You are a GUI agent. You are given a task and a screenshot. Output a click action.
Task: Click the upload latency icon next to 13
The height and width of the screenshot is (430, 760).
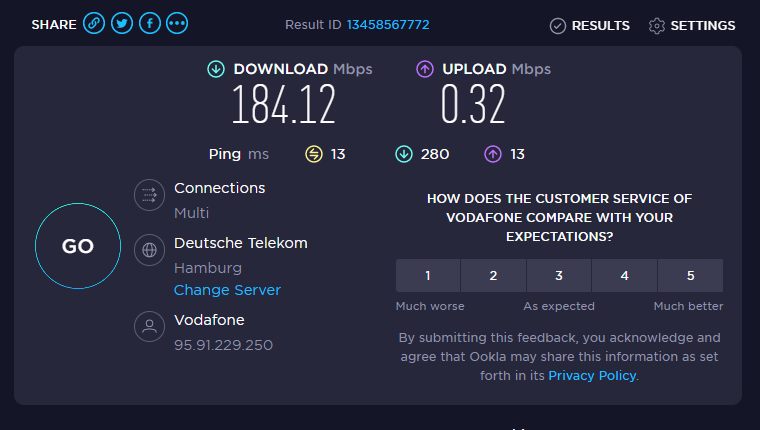(493, 154)
